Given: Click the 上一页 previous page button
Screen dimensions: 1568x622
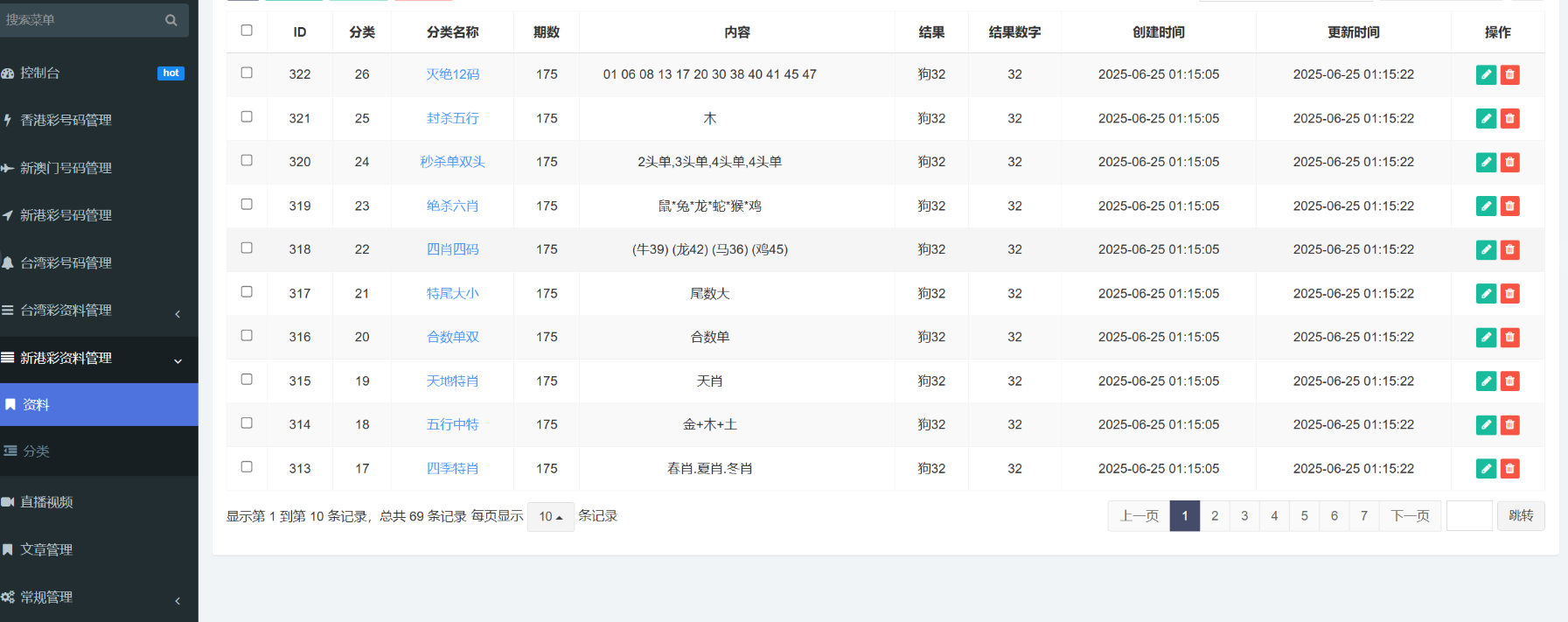Looking at the screenshot, I should (x=1139, y=516).
